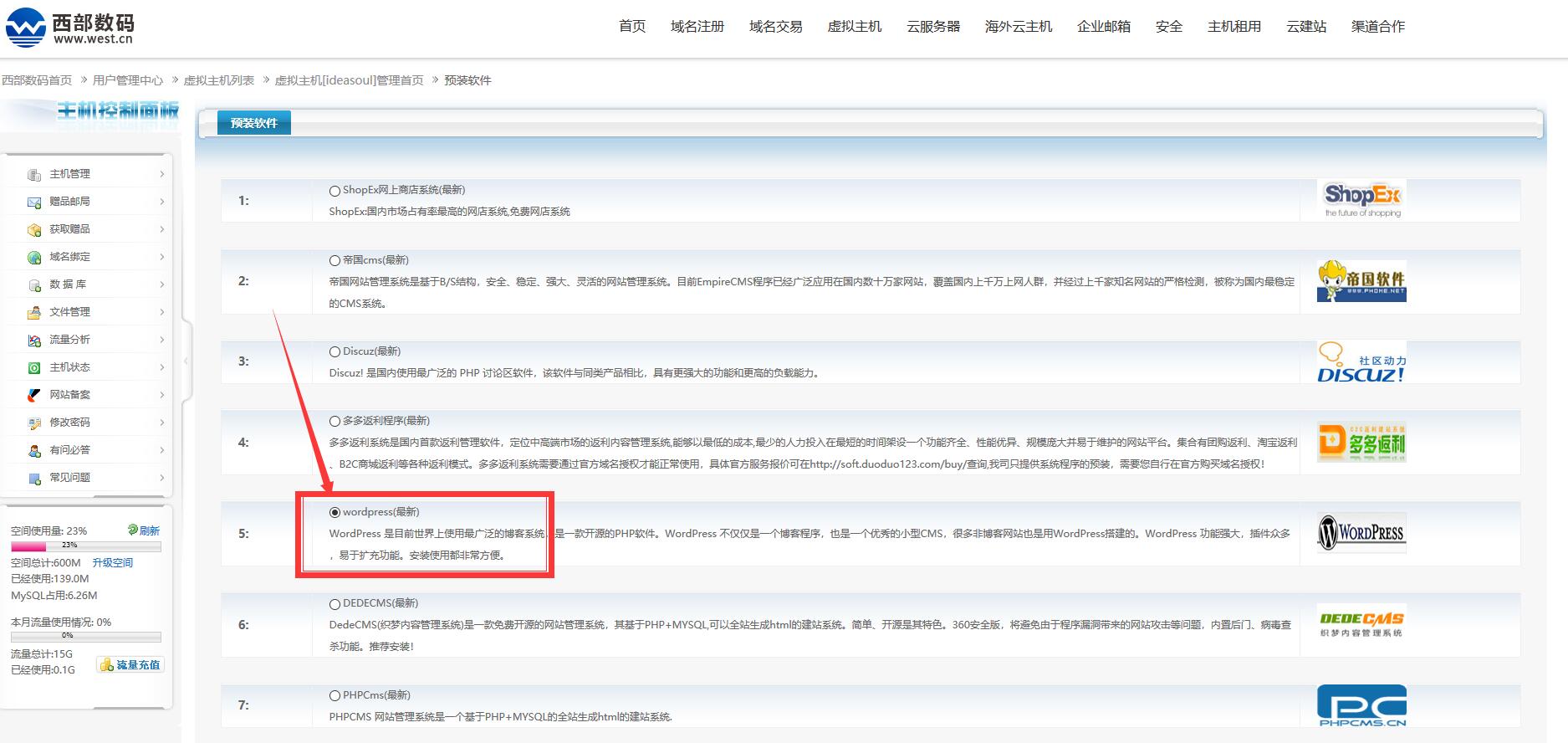Click the 多多返利 logo image
The width and height of the screenshot is (1568, 743).
click(x=1361, y=442)
